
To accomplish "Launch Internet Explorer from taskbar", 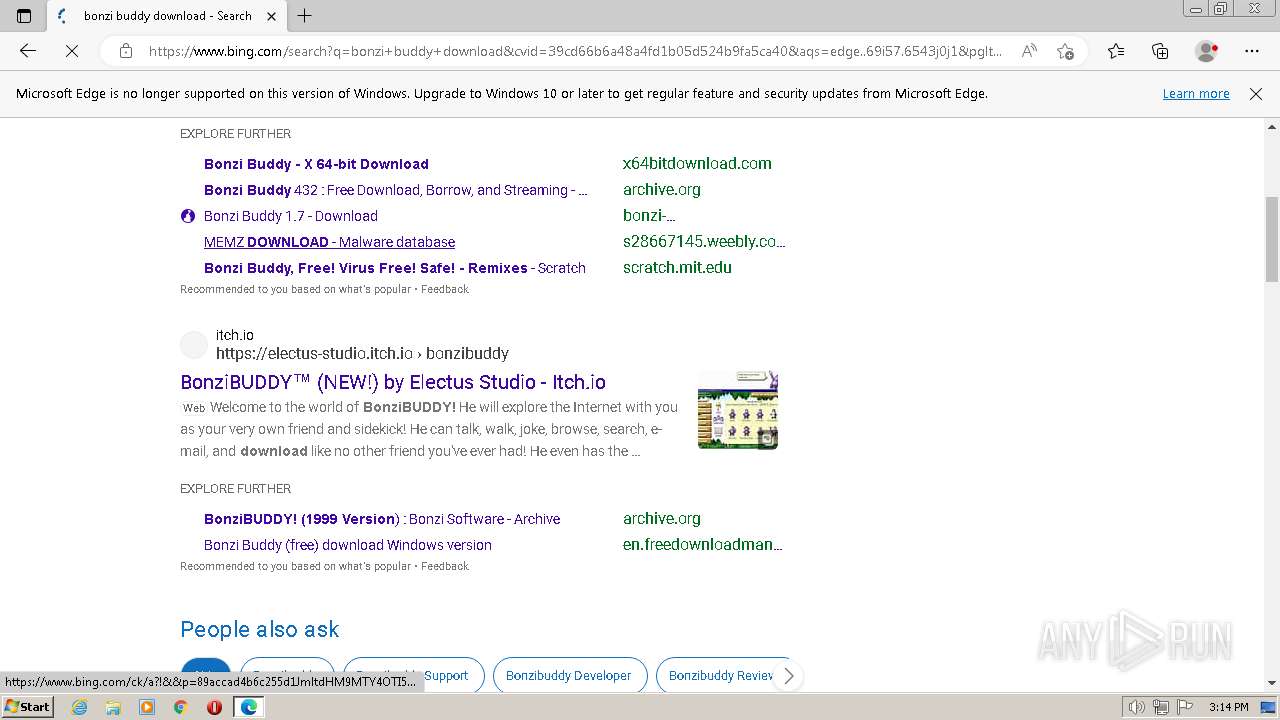I will point(80,707).
